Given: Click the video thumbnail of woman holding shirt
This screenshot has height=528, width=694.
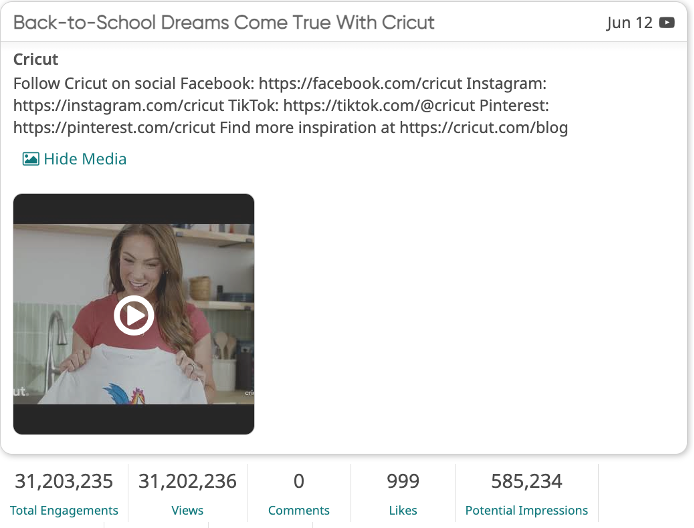Looking at the screenshot, I should pos(134,314).
